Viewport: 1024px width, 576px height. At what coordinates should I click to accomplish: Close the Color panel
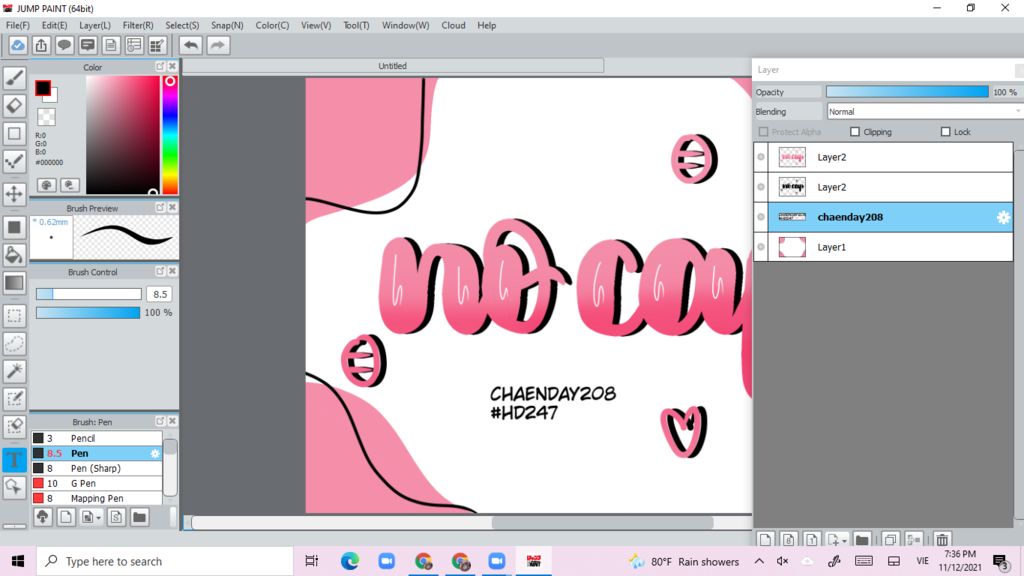pyautogui.click(x=172, y=67)
